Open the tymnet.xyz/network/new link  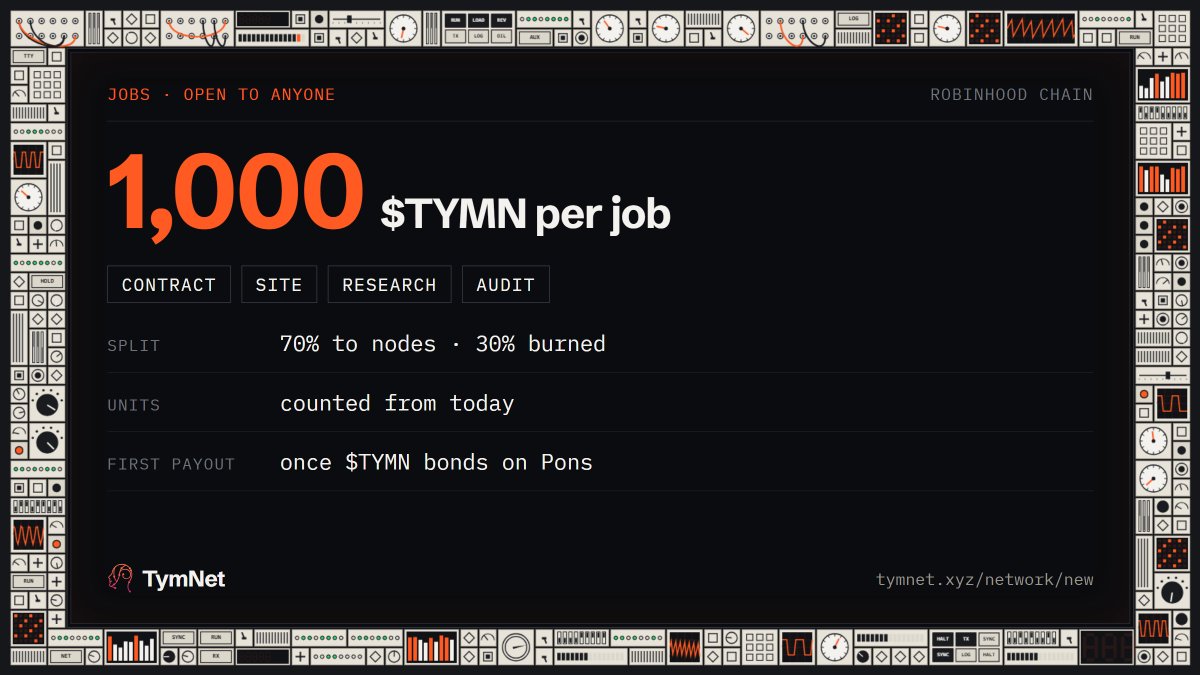tap(984, 579)
